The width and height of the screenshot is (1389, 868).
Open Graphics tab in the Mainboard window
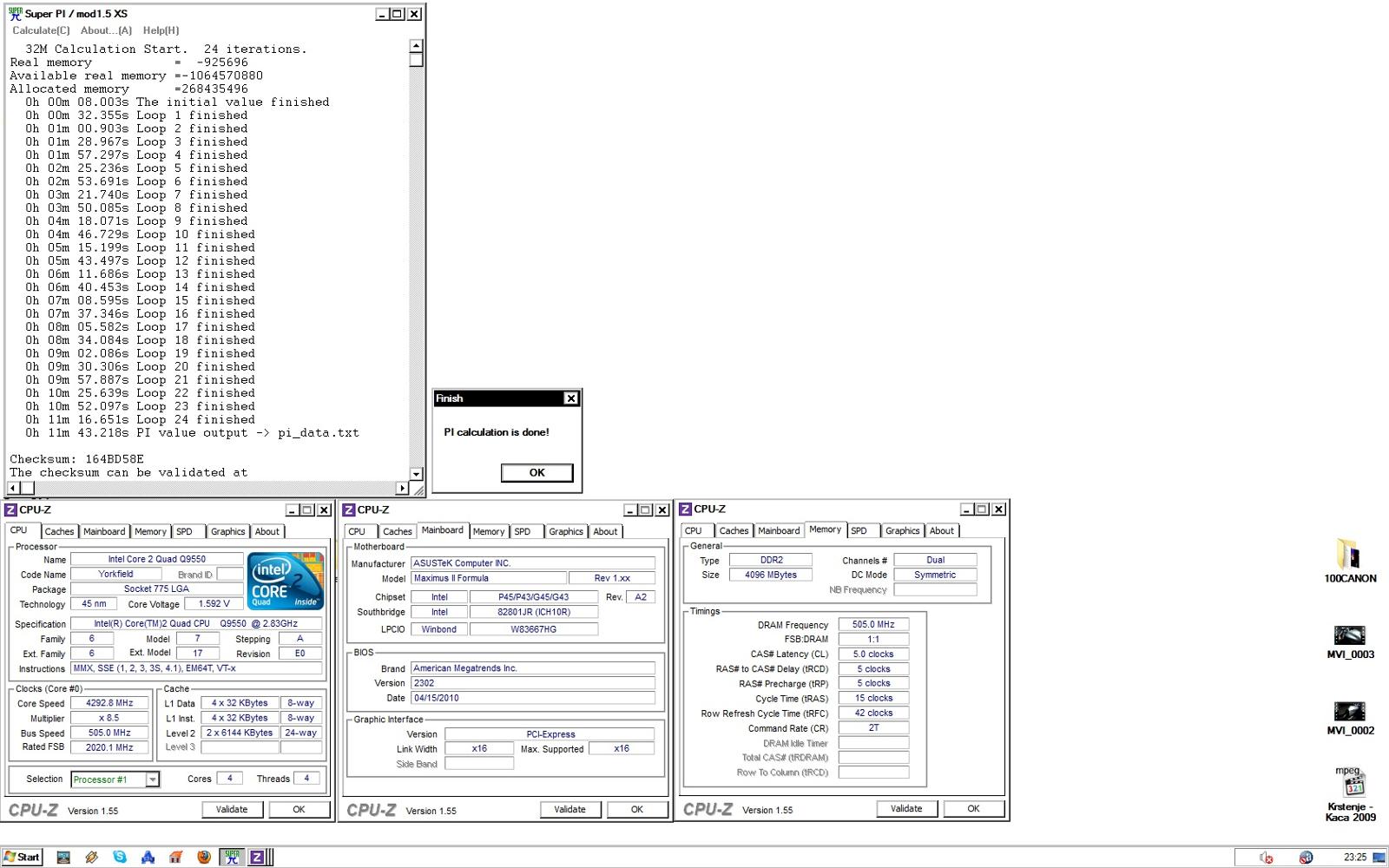566,531
